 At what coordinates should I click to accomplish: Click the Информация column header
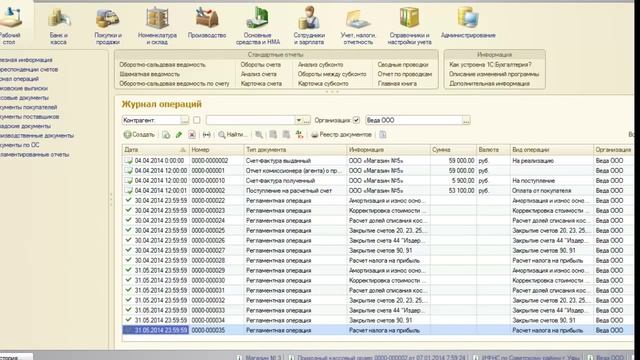[388, 150]
